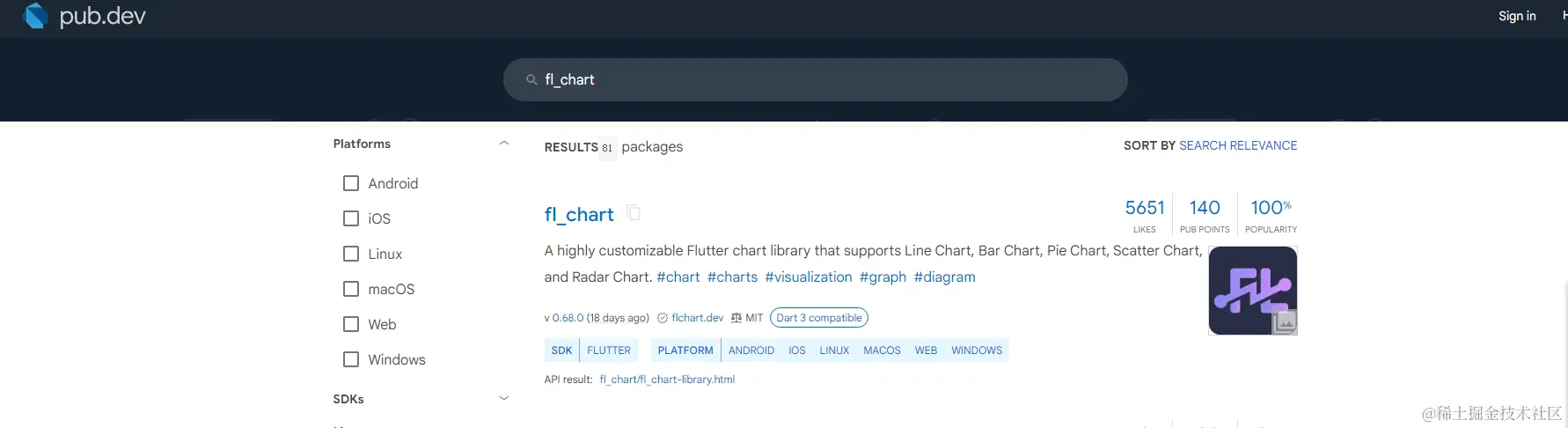Click the search magnifier icon
This screenshot has height=428, width=1568.
tap(531, 79)
